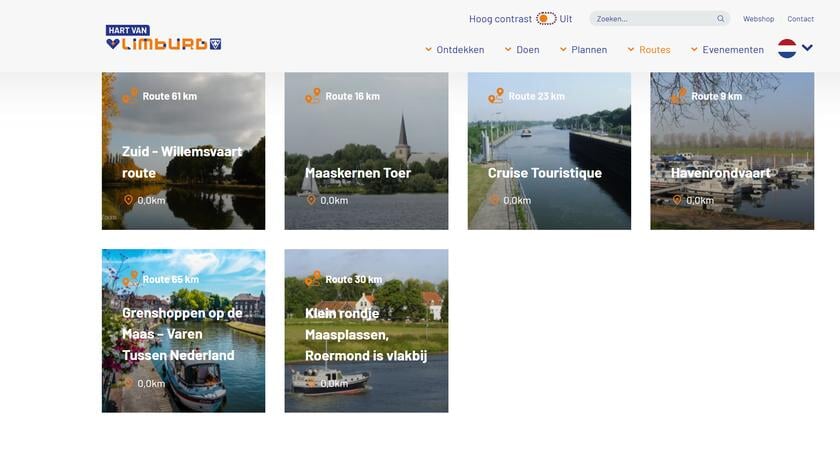This screenshot has width=840, height=473.
Task: Click location pin on Zuid-Willemsvaart card
Action: point(128,200)
